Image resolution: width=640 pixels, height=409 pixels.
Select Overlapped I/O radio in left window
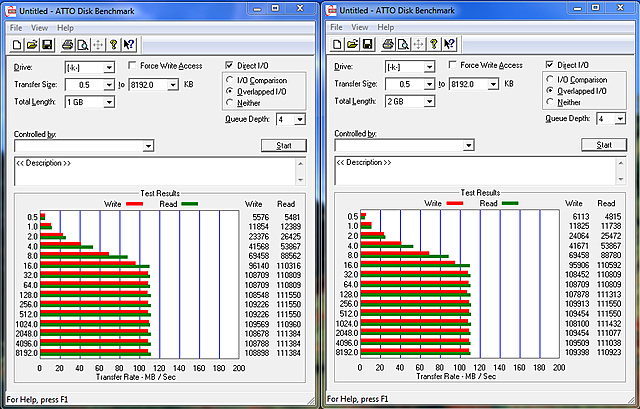tap(230, 91)
